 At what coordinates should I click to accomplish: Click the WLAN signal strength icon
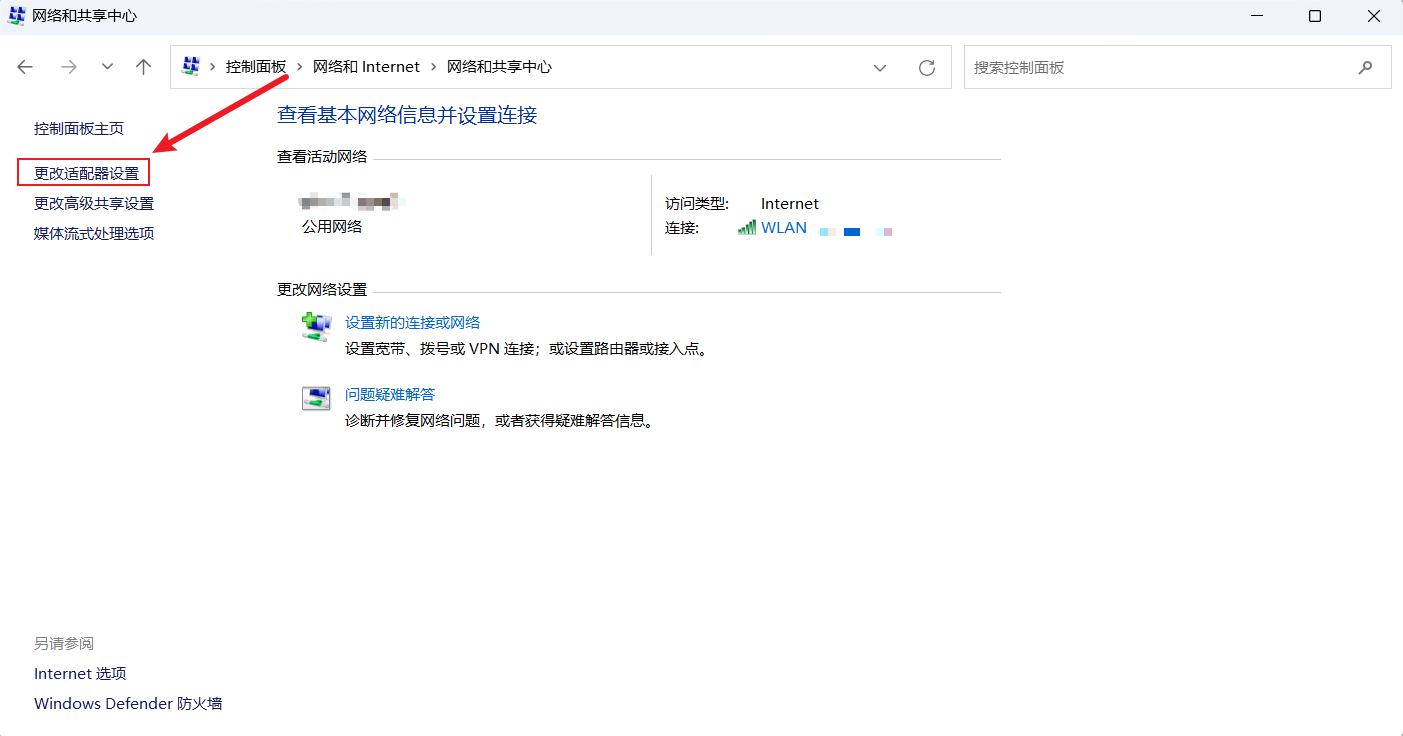747,227
